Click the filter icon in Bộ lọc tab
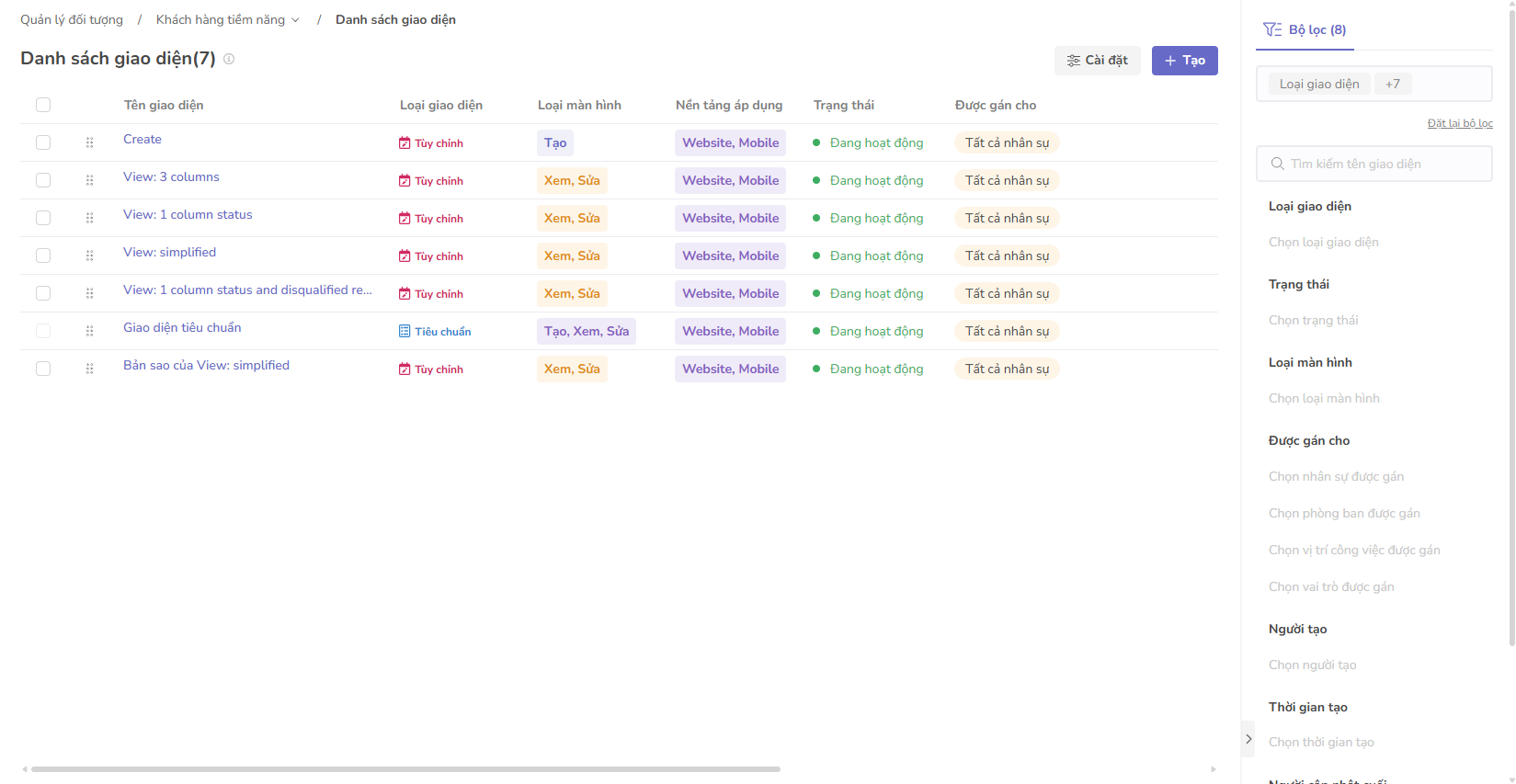Image resolution: width=1516 pixels, height=784 pixels. [1272, 29]
